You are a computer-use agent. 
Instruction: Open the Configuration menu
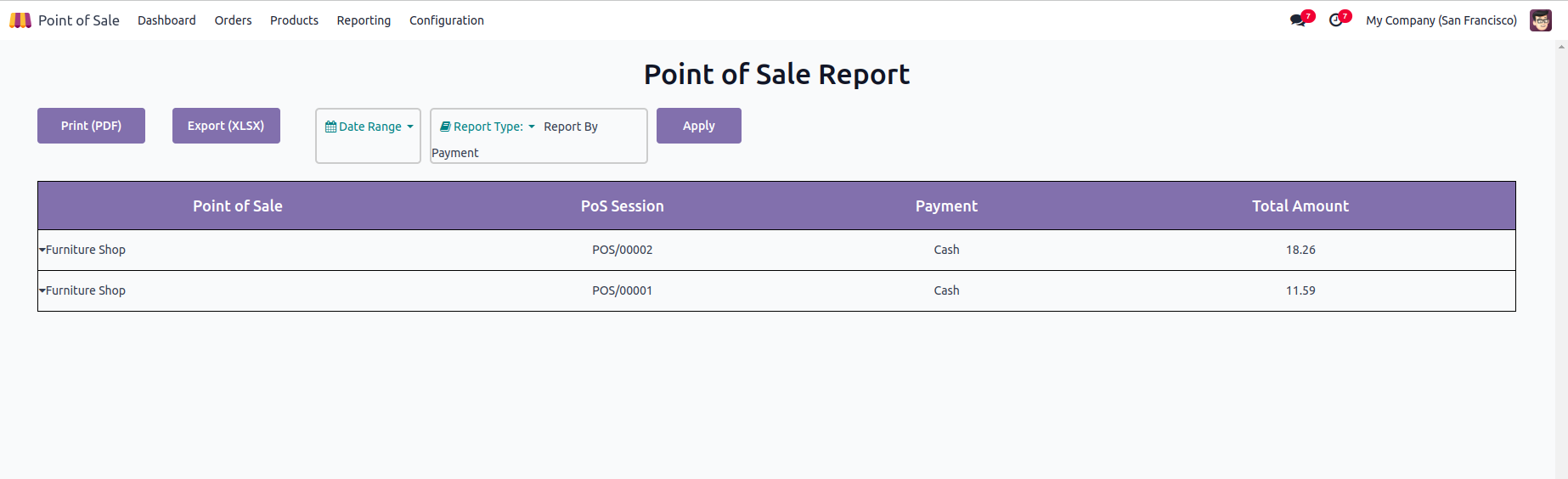[x=446, y=20]
